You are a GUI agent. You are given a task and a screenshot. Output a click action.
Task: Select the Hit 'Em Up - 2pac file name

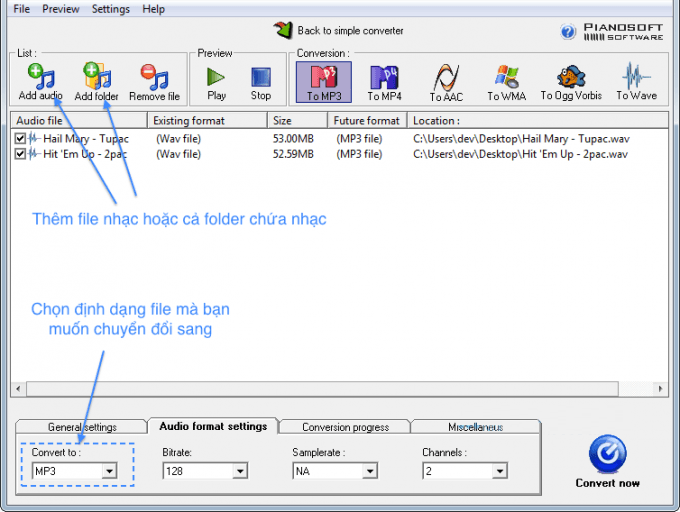pyautogui.click(x=85, y=154)
